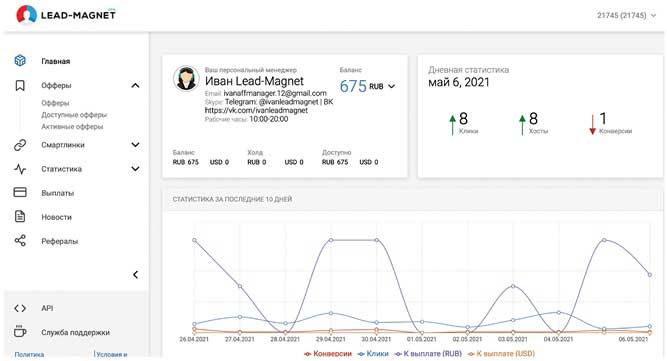The height and width of the screenshot is (361, 667).
Task: Click the Смартлинки chain link icon
Action: click(x=20, y=145)
